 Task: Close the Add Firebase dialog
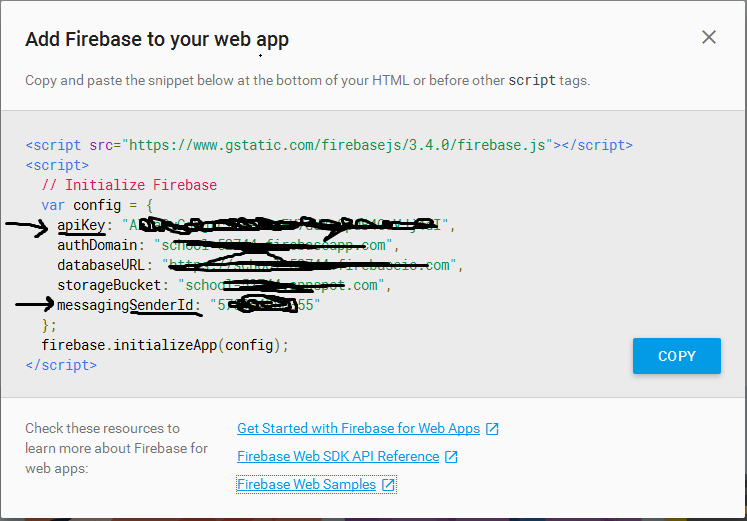pyautogui.click(x=708, y=37)
